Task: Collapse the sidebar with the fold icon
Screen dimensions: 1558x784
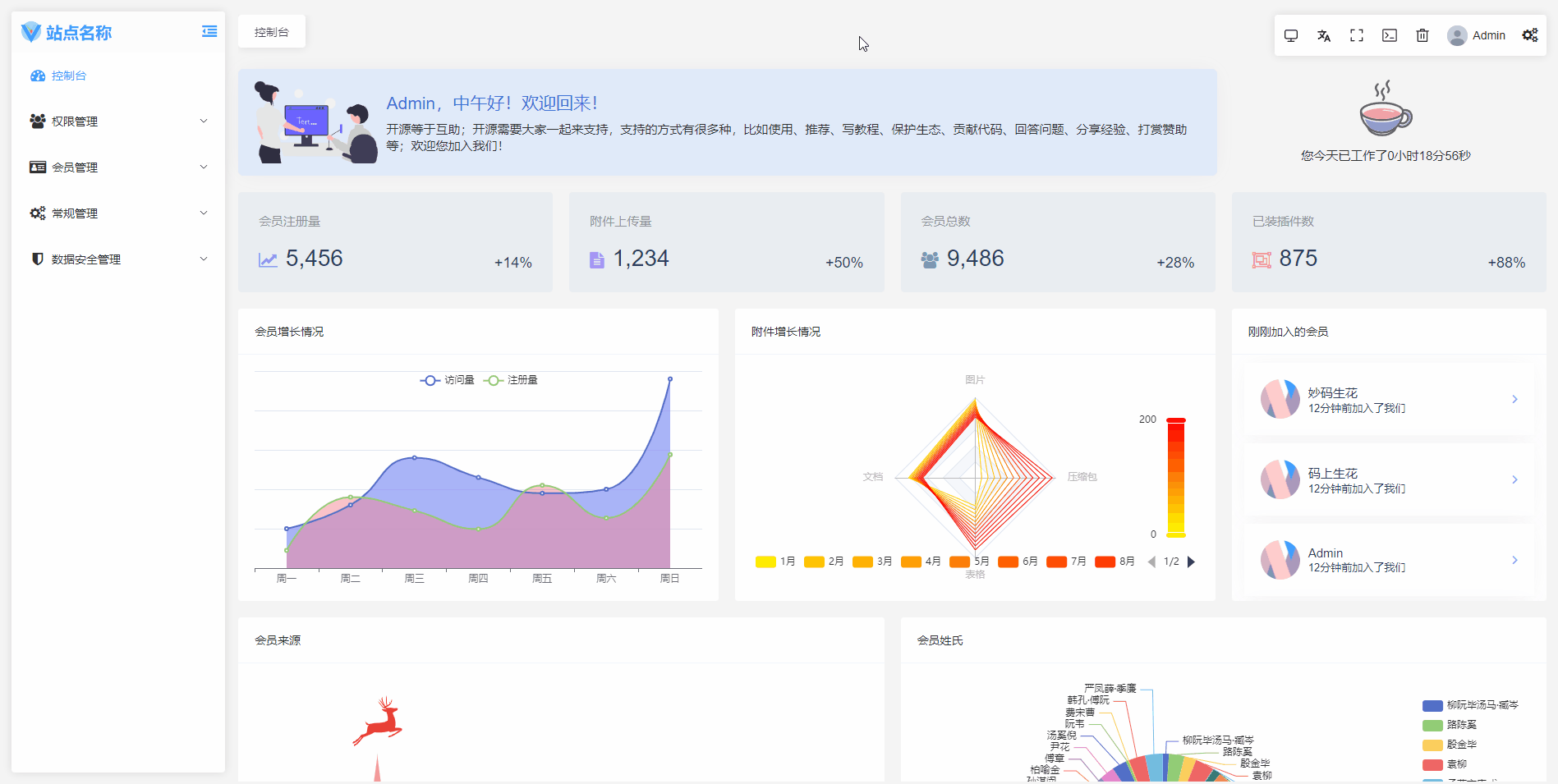Action: [x=209, y=30]
